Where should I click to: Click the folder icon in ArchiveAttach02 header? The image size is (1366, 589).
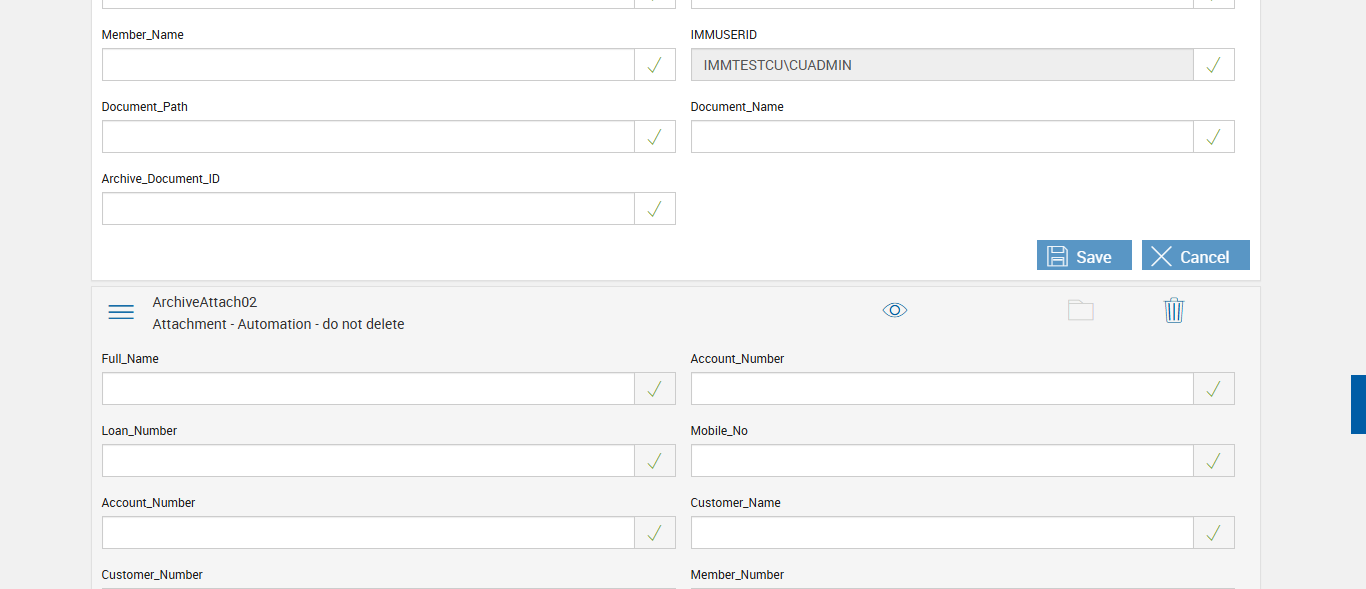[1080, 310]
